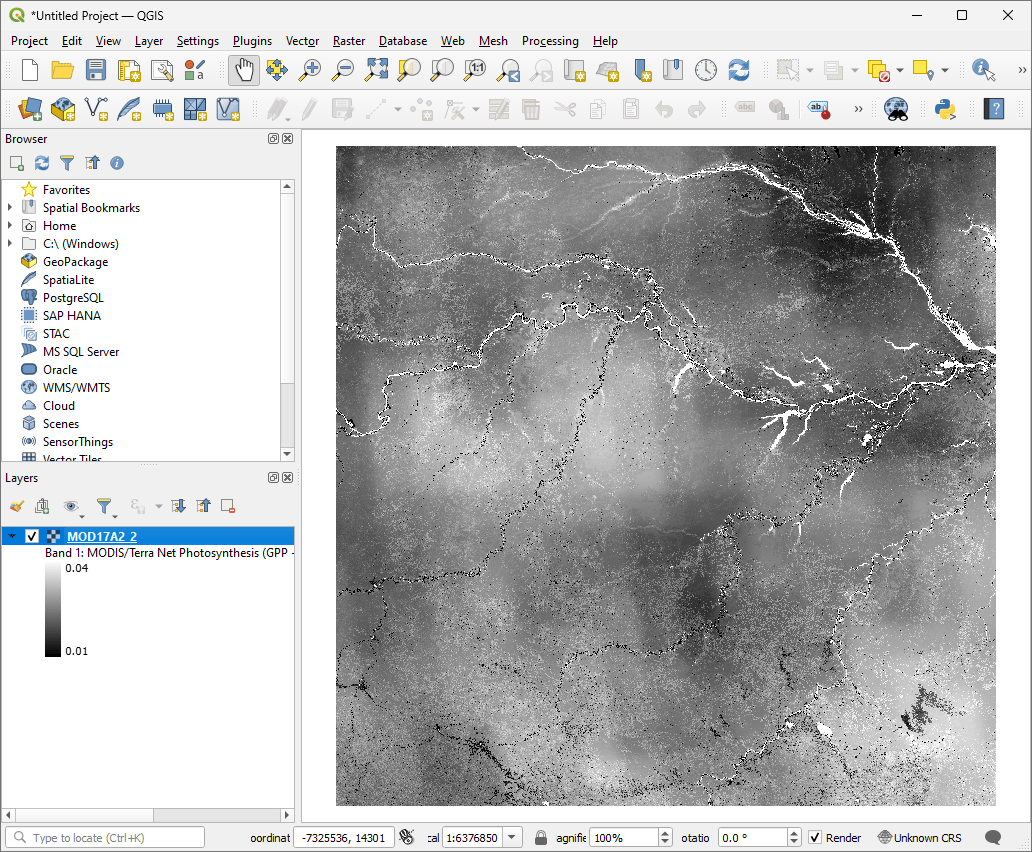Collapse the MOD17A2_2 layer legend
Image resolution: width=1032 pixels, height=852 pixels.
pyautogui.click(x=12, y=536)
